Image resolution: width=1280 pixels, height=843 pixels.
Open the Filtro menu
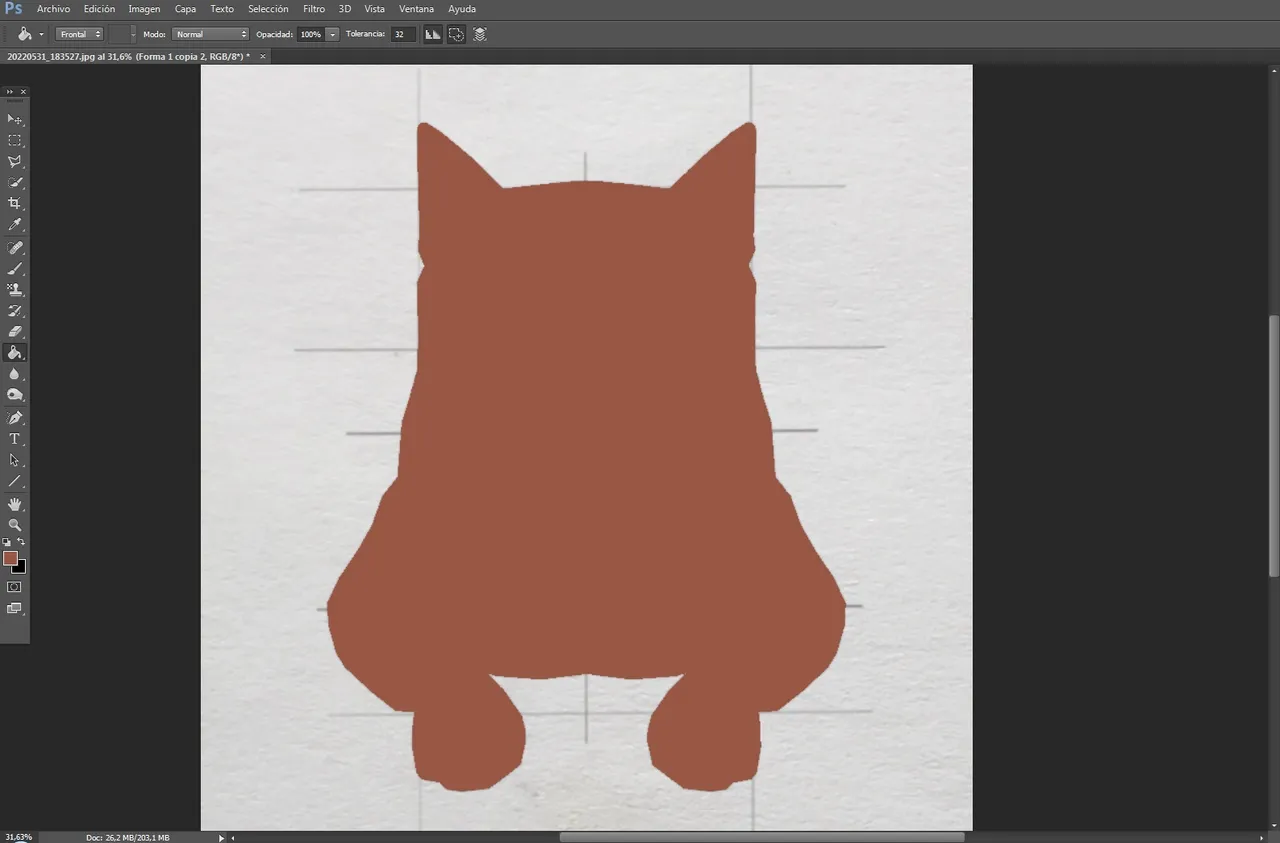point(314,9)
